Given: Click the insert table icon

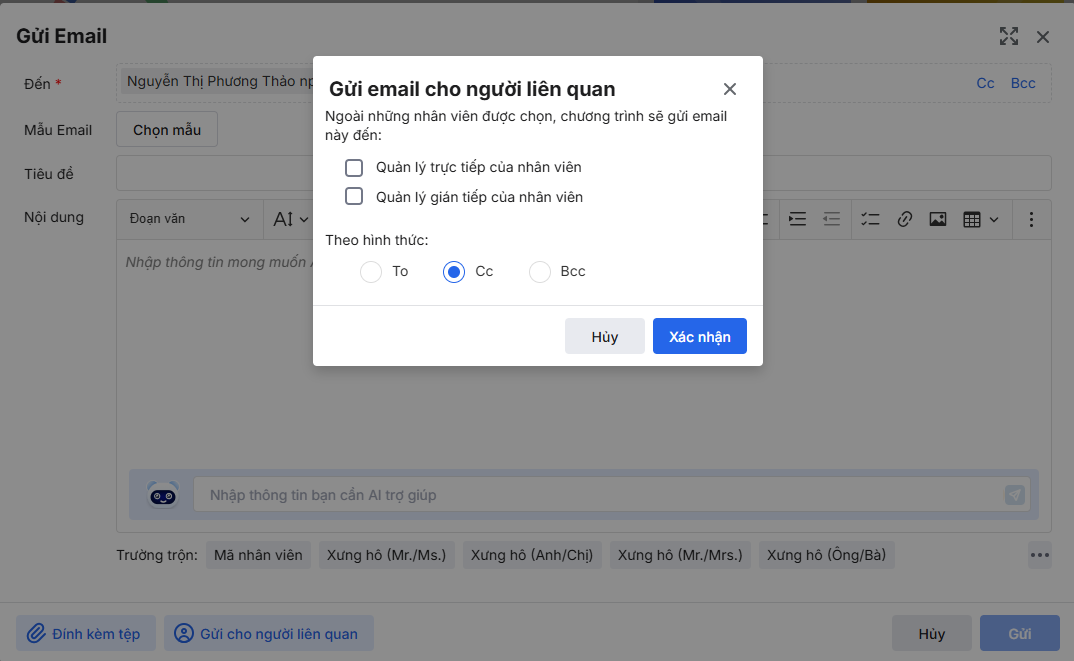Looking at the screenshot, I should click(971, 219).
